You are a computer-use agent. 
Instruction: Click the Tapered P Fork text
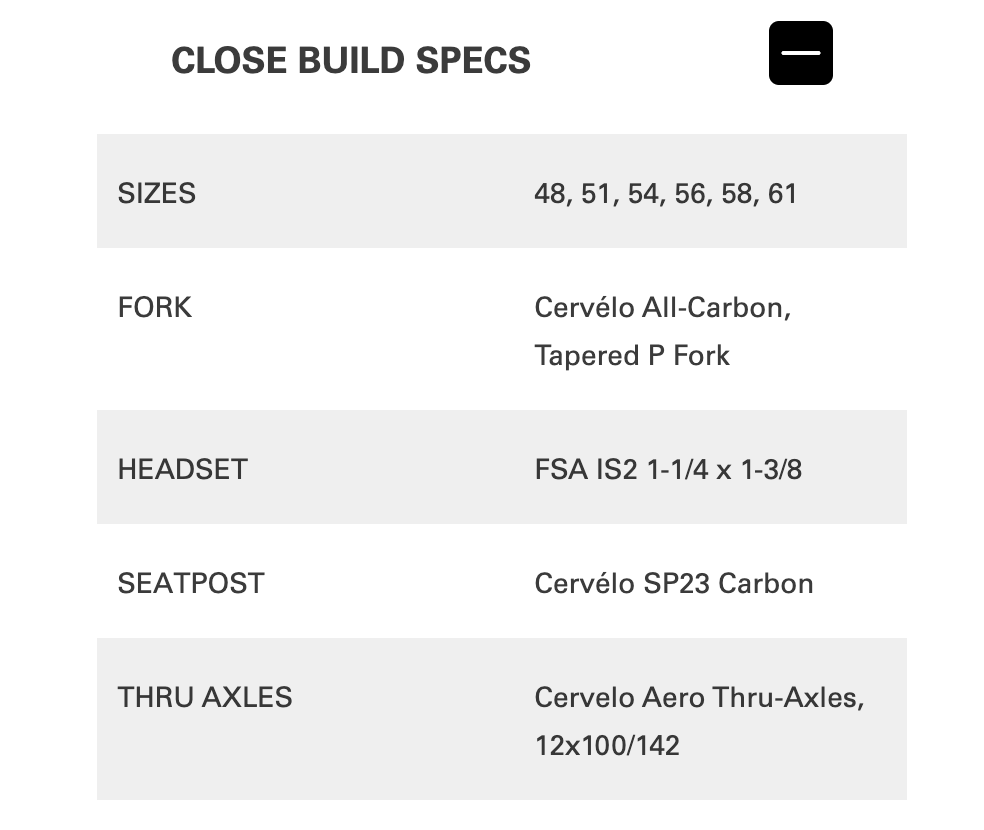click(632, 355)
